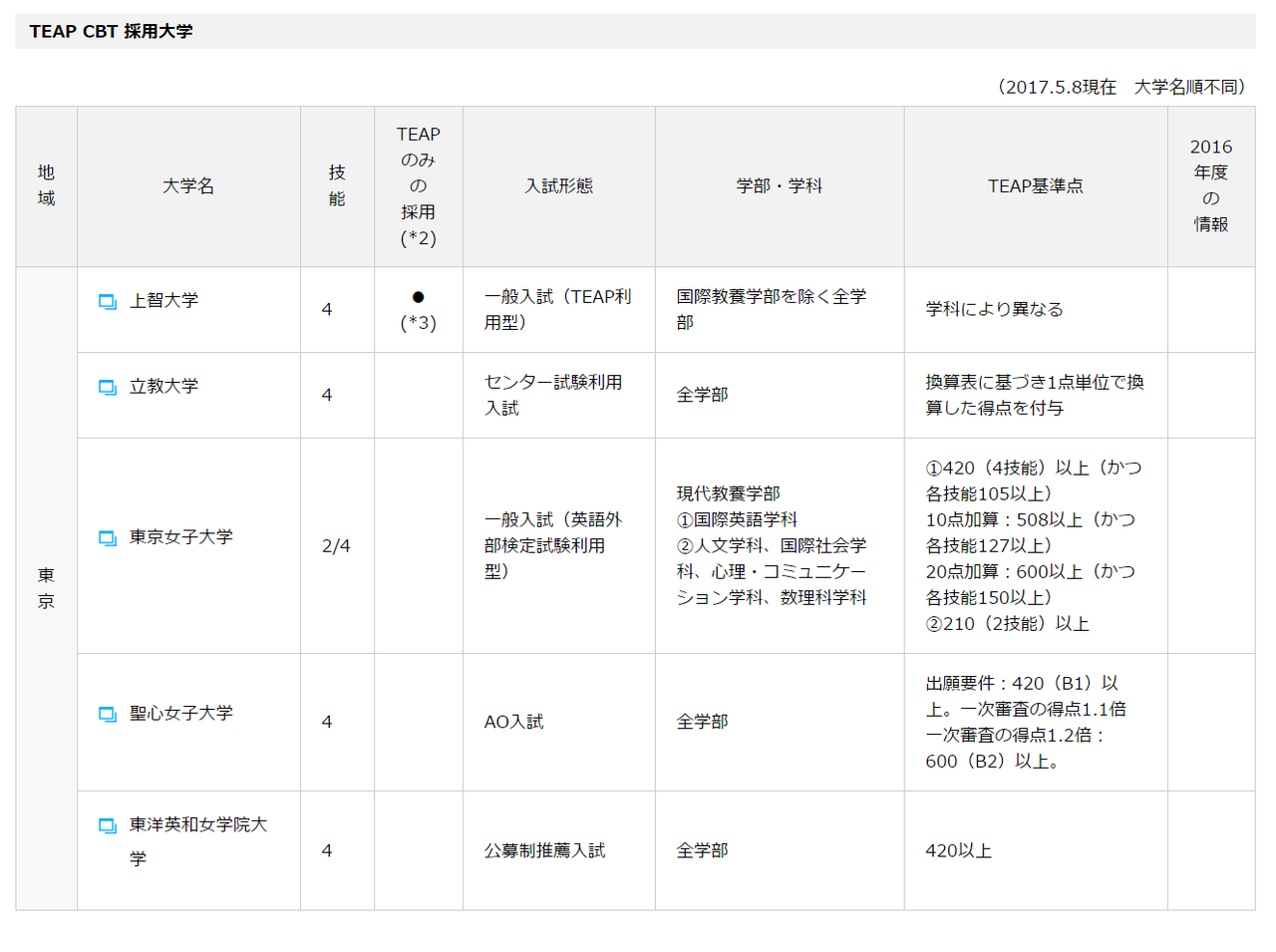Click the TEAP CBT 採用大学 heading

click(112, 32)
